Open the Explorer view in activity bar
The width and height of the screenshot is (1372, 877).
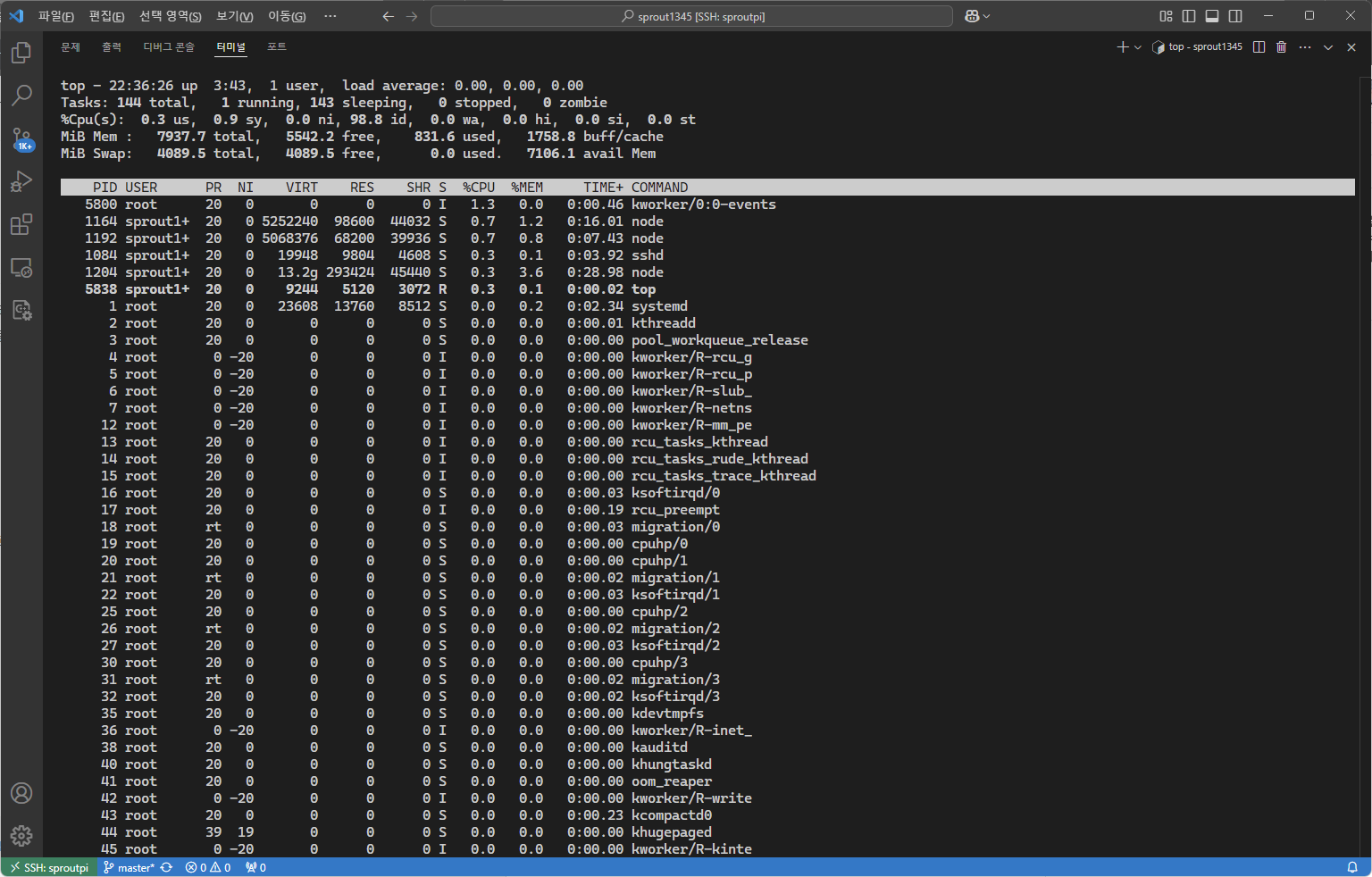tap(21, 53)
